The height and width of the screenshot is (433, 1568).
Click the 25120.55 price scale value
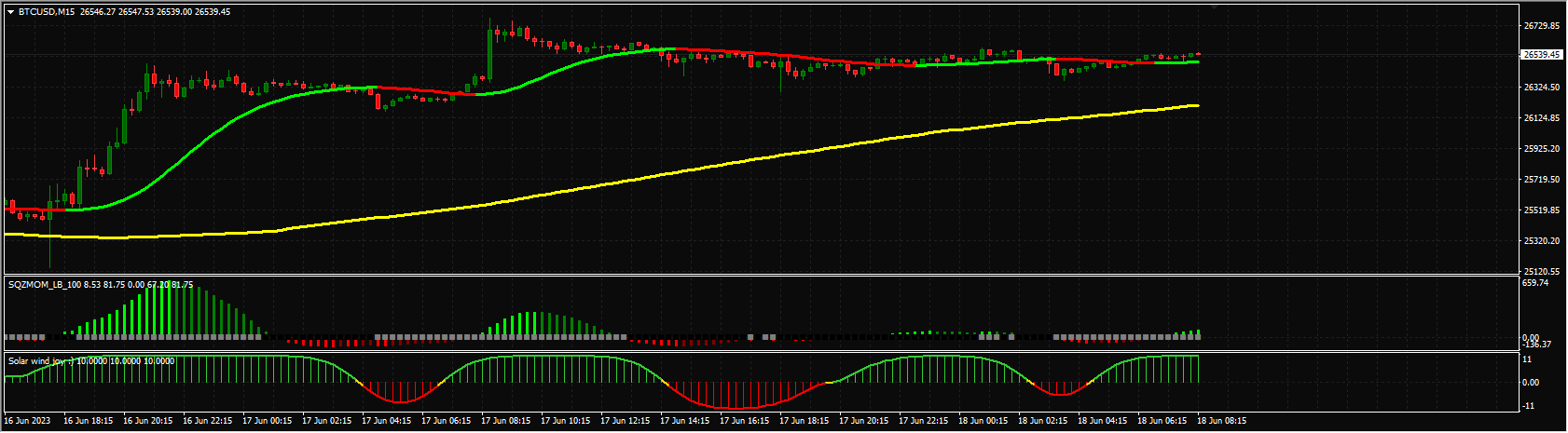1542,272
